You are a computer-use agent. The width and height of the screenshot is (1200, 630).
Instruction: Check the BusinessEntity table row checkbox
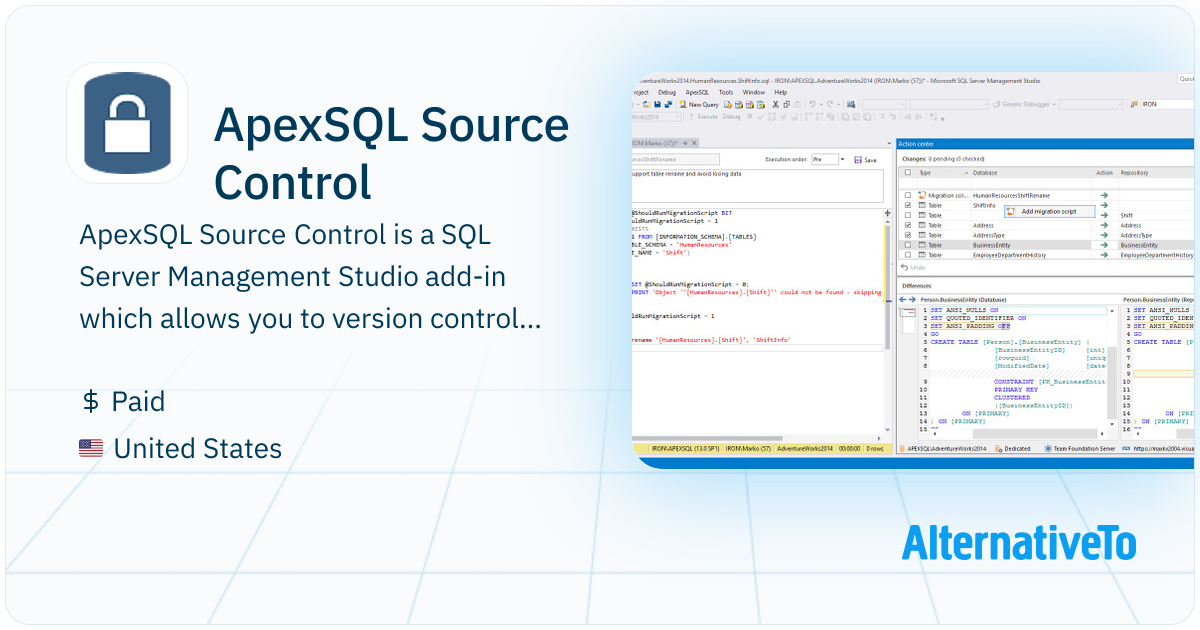click(908, 245)
